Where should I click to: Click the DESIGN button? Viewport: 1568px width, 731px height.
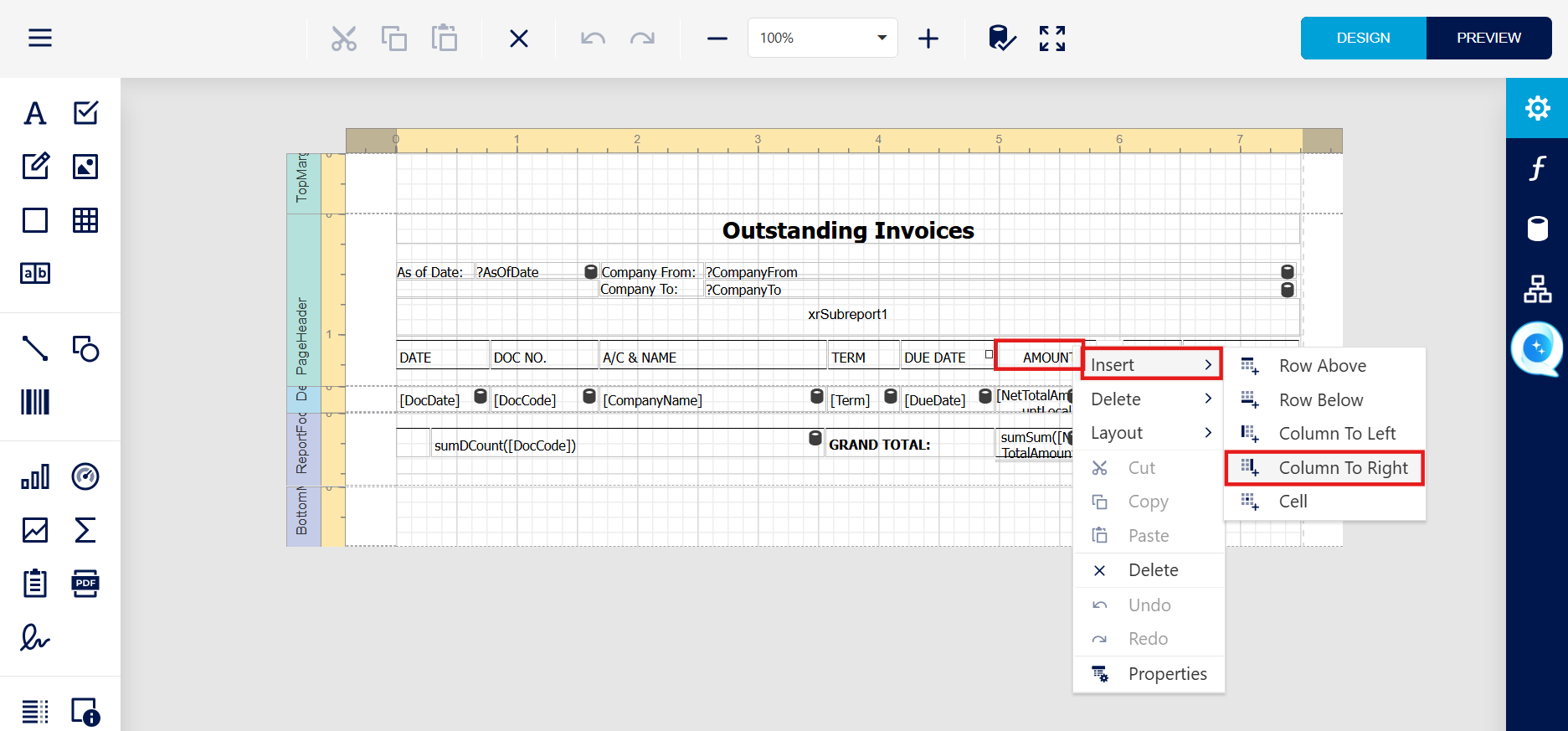(1363, 38)
